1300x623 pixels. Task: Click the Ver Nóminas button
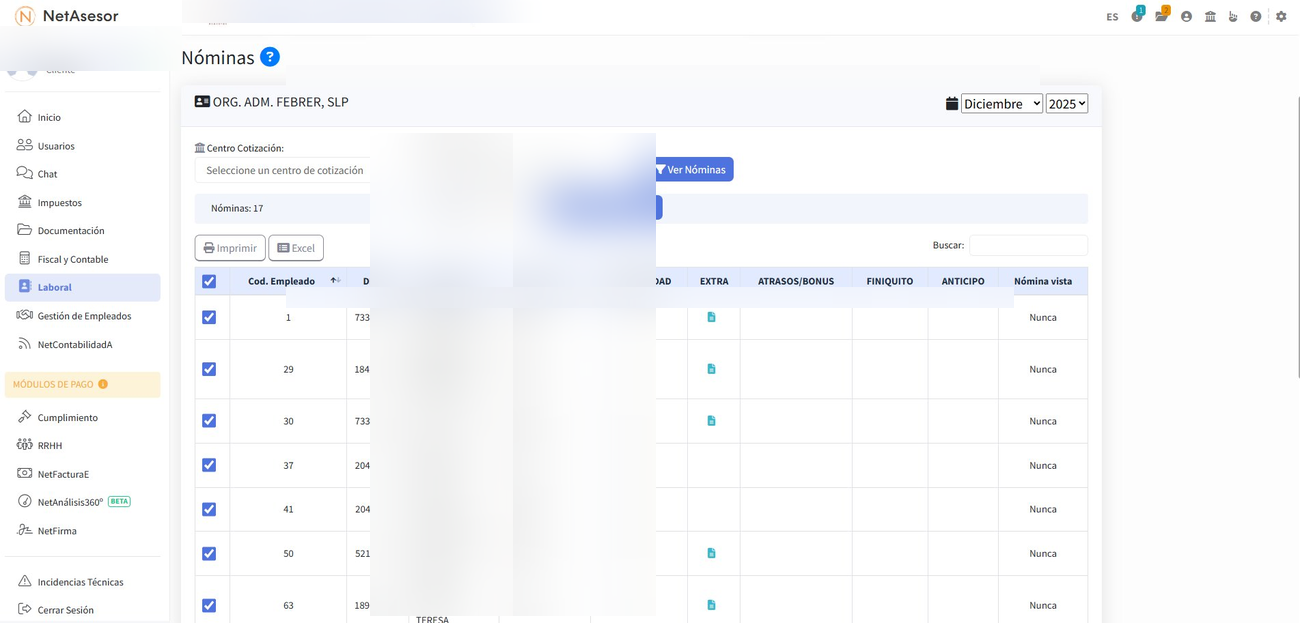pyautogui.click(x=693, y=170)
